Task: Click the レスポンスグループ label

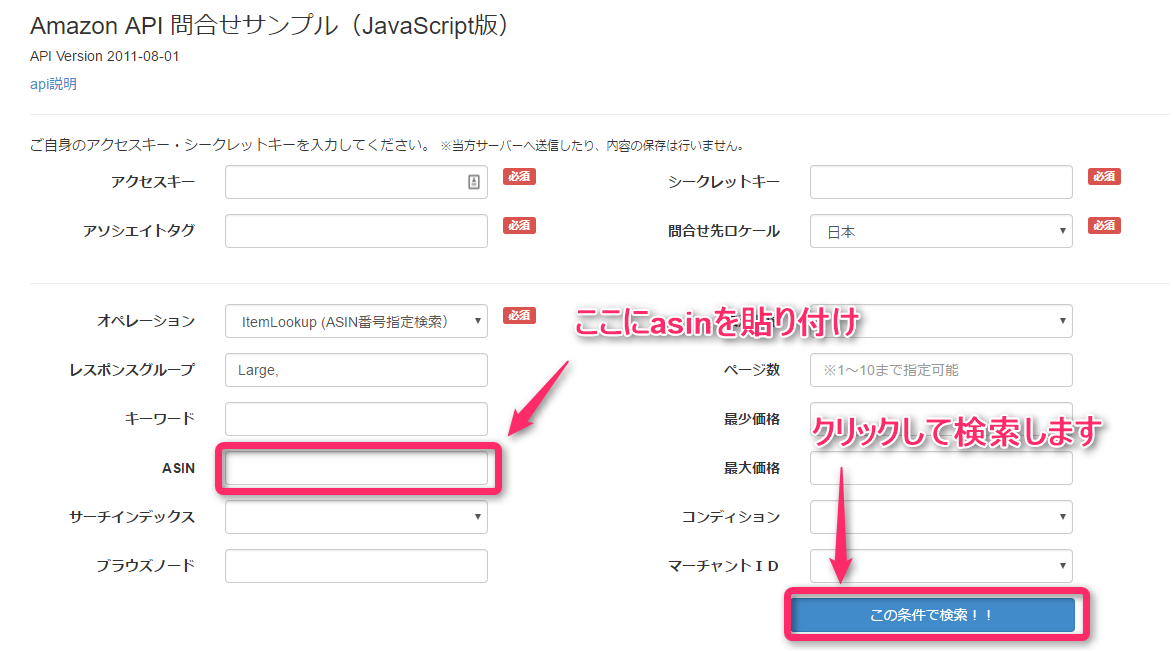Action: click(132, 370)
